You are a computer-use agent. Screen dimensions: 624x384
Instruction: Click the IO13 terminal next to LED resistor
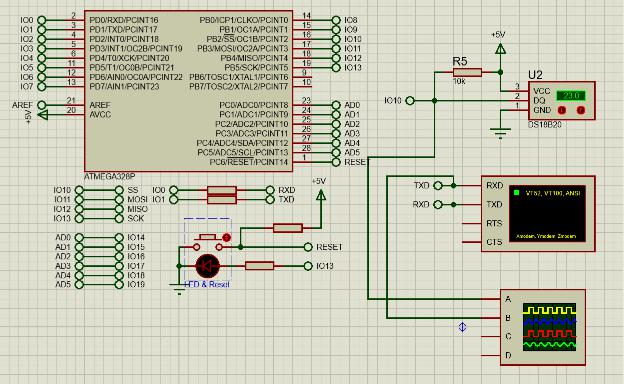pos(308,266)
